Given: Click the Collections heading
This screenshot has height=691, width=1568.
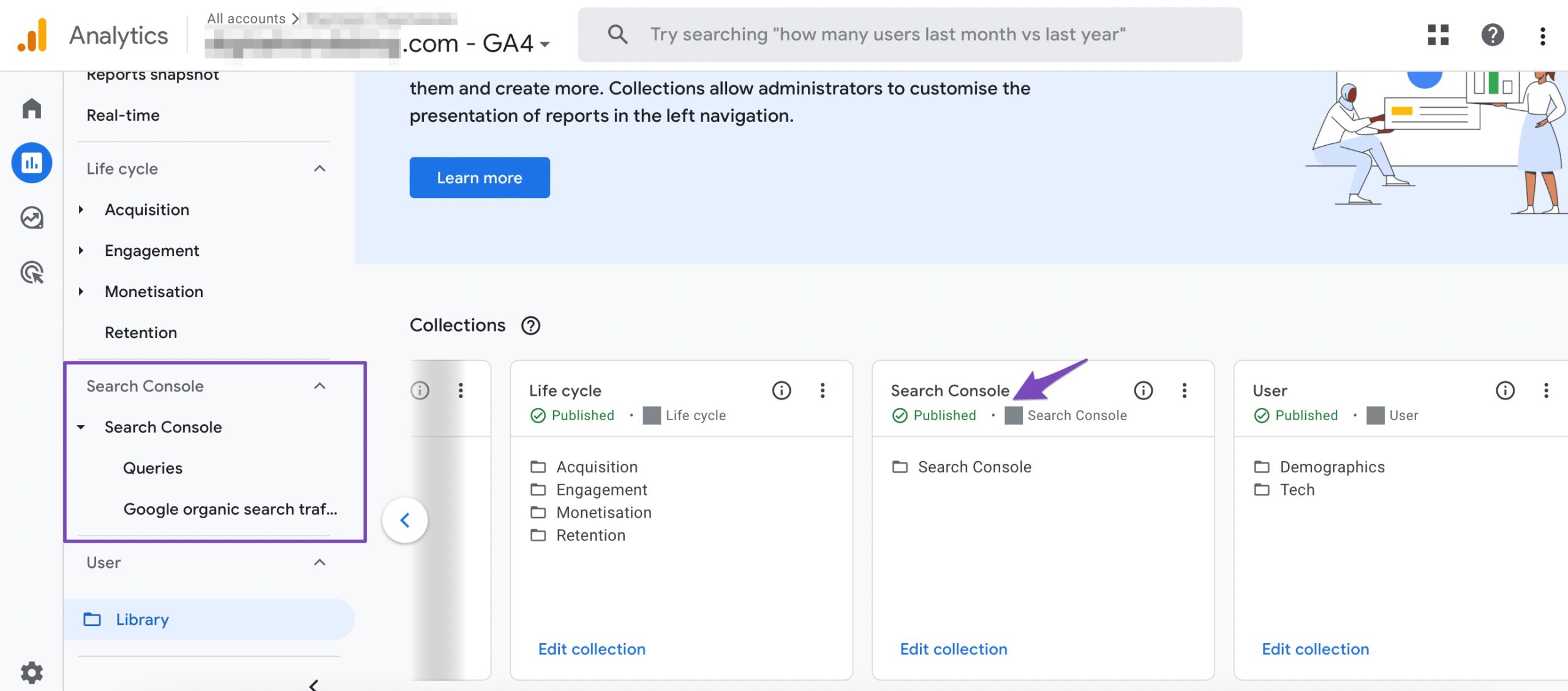Looking at the screenshot, I should 458,325.
